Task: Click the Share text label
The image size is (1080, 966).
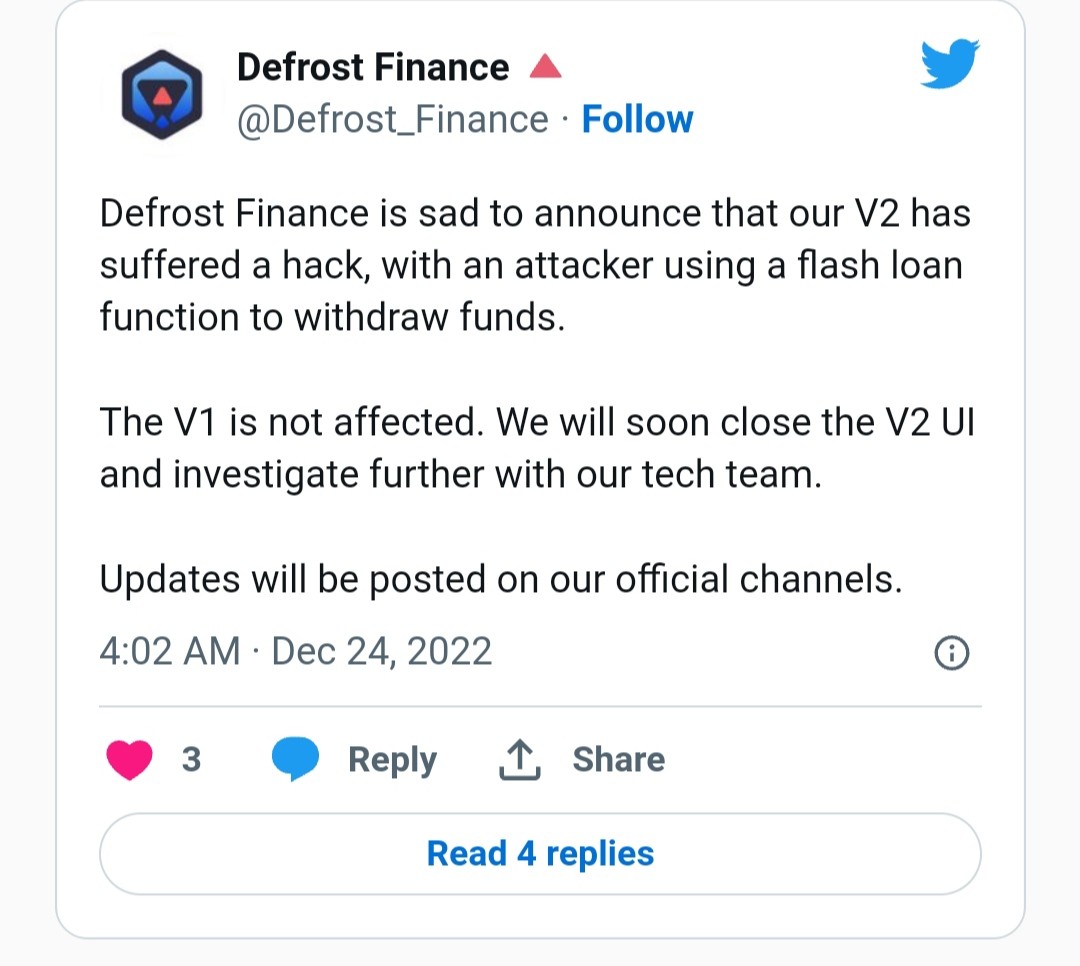Action: (619, 759)
